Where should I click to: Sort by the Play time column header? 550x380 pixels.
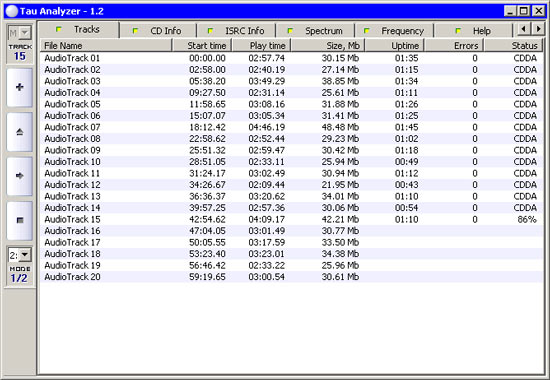[x=262, y=46]
